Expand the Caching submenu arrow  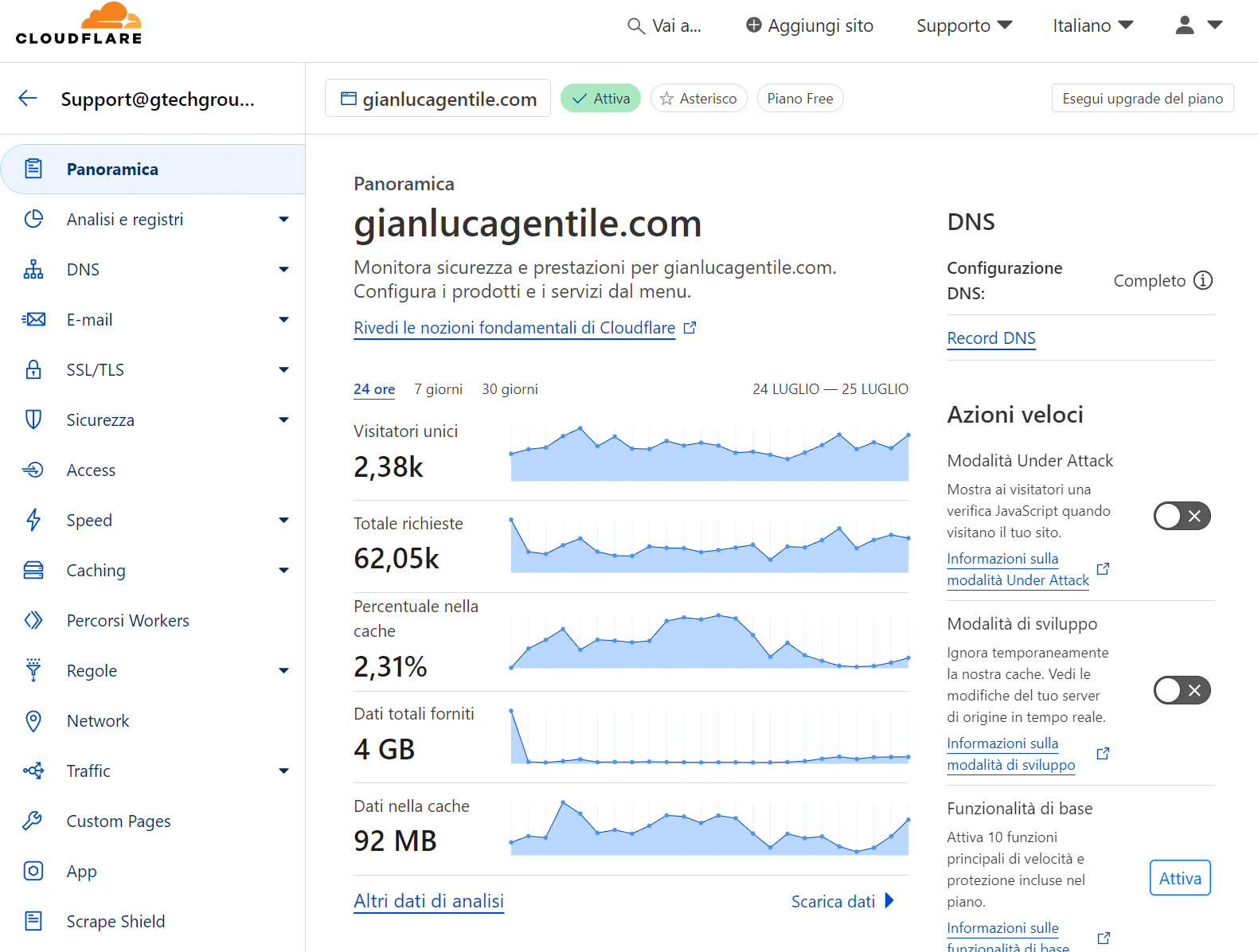[283, 570]
